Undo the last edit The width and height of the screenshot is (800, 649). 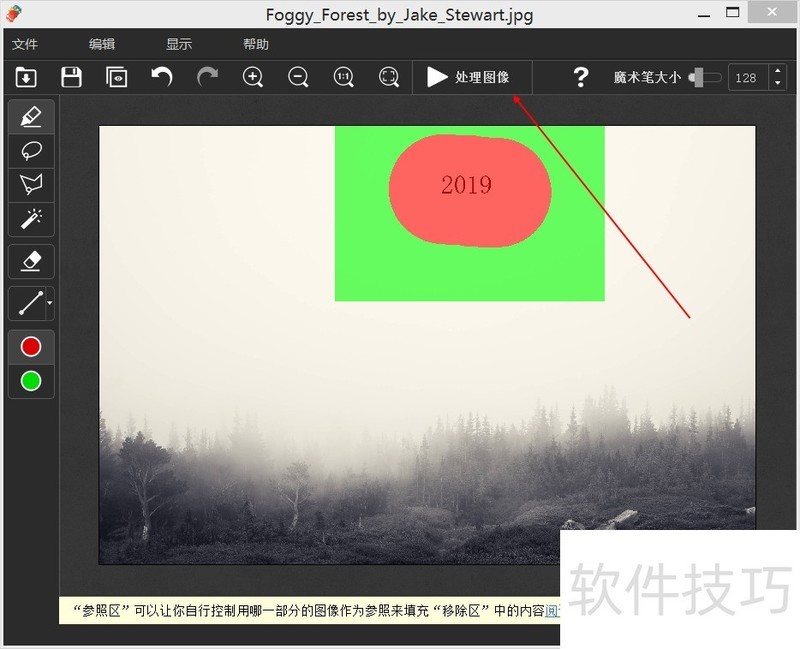[x=162, y=77]
